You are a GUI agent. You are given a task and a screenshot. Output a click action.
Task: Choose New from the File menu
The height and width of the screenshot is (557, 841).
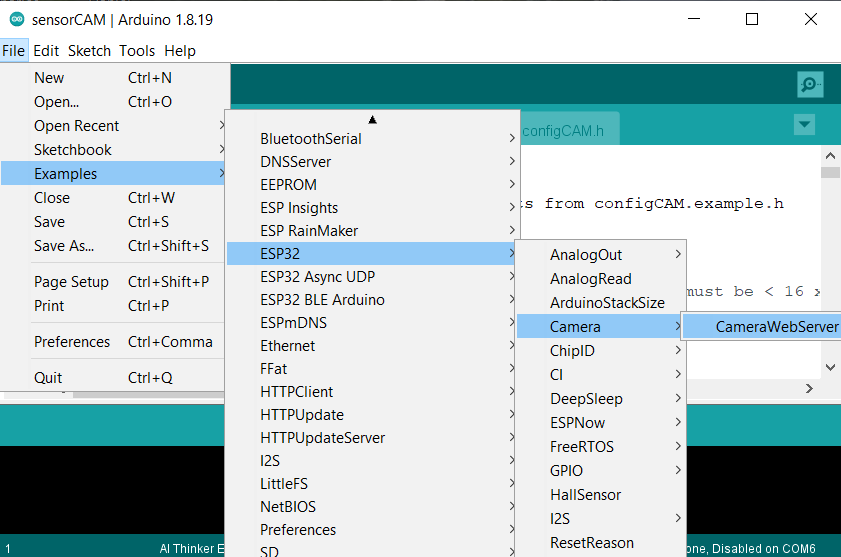(113, 78)
